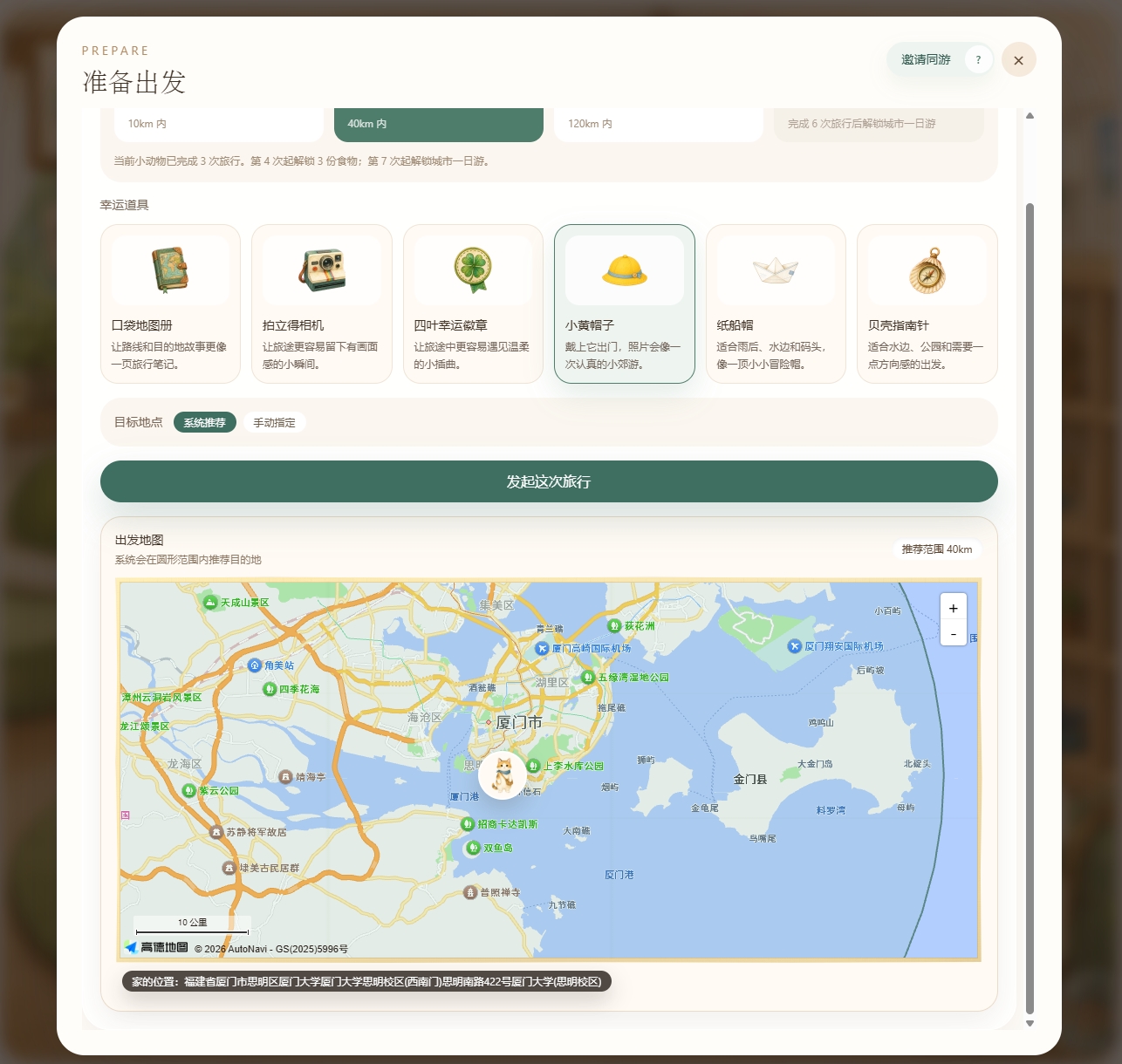1122x1064 pixels.
Task: Choose the 纸船帽 paper boat hat
Action: point(776,304)
